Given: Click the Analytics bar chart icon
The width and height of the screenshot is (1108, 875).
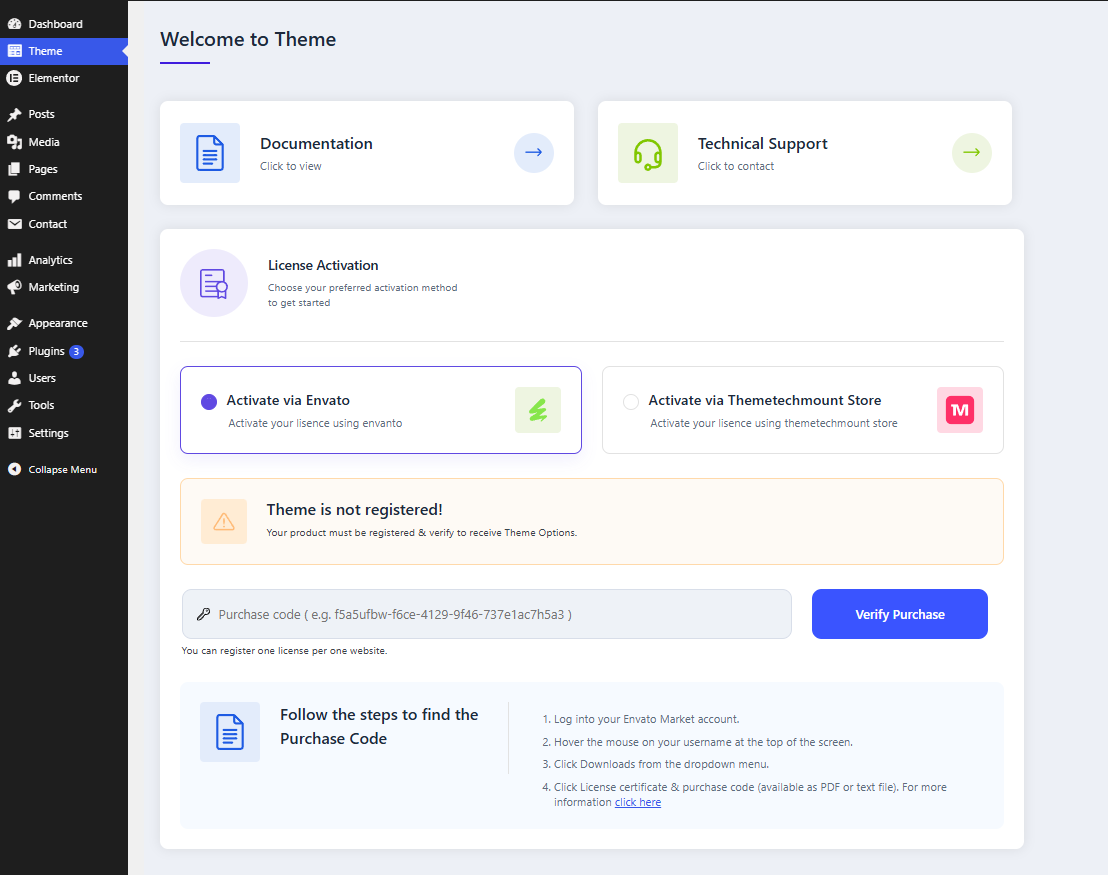Looking at the screenshot, I should click(x=14, y=260).
